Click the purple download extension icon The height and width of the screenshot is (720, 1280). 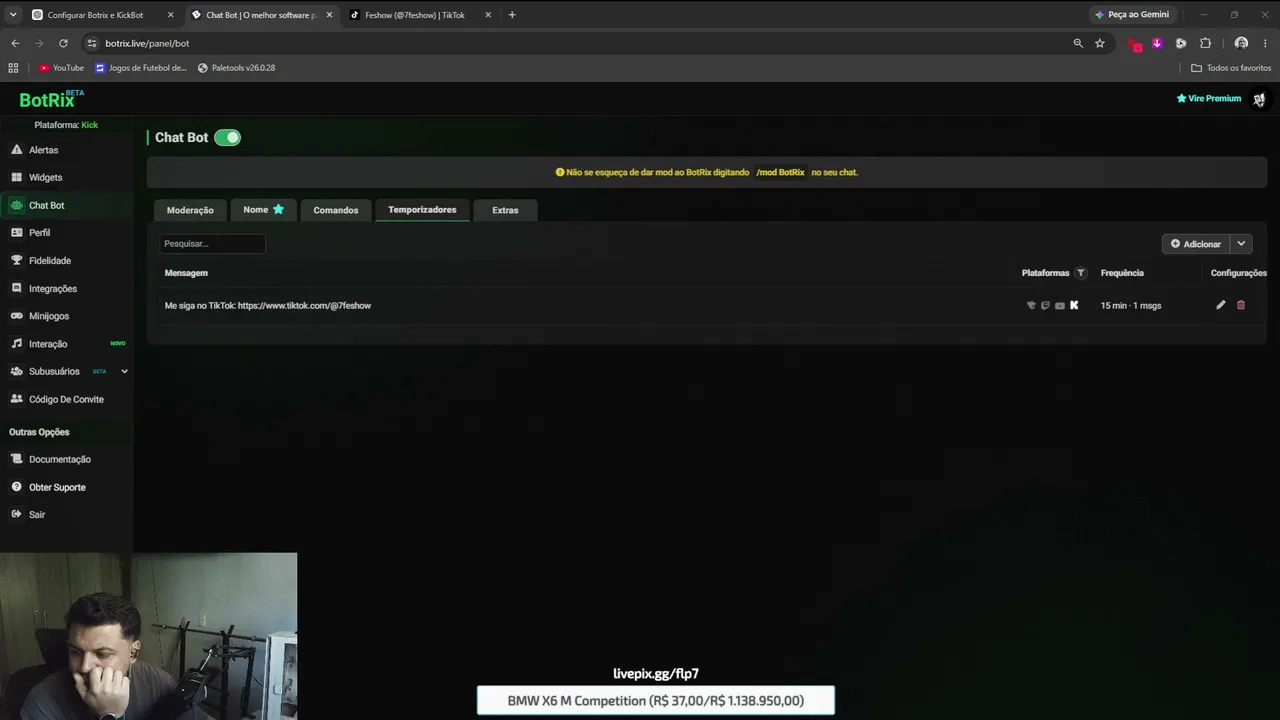point(1157,43)
